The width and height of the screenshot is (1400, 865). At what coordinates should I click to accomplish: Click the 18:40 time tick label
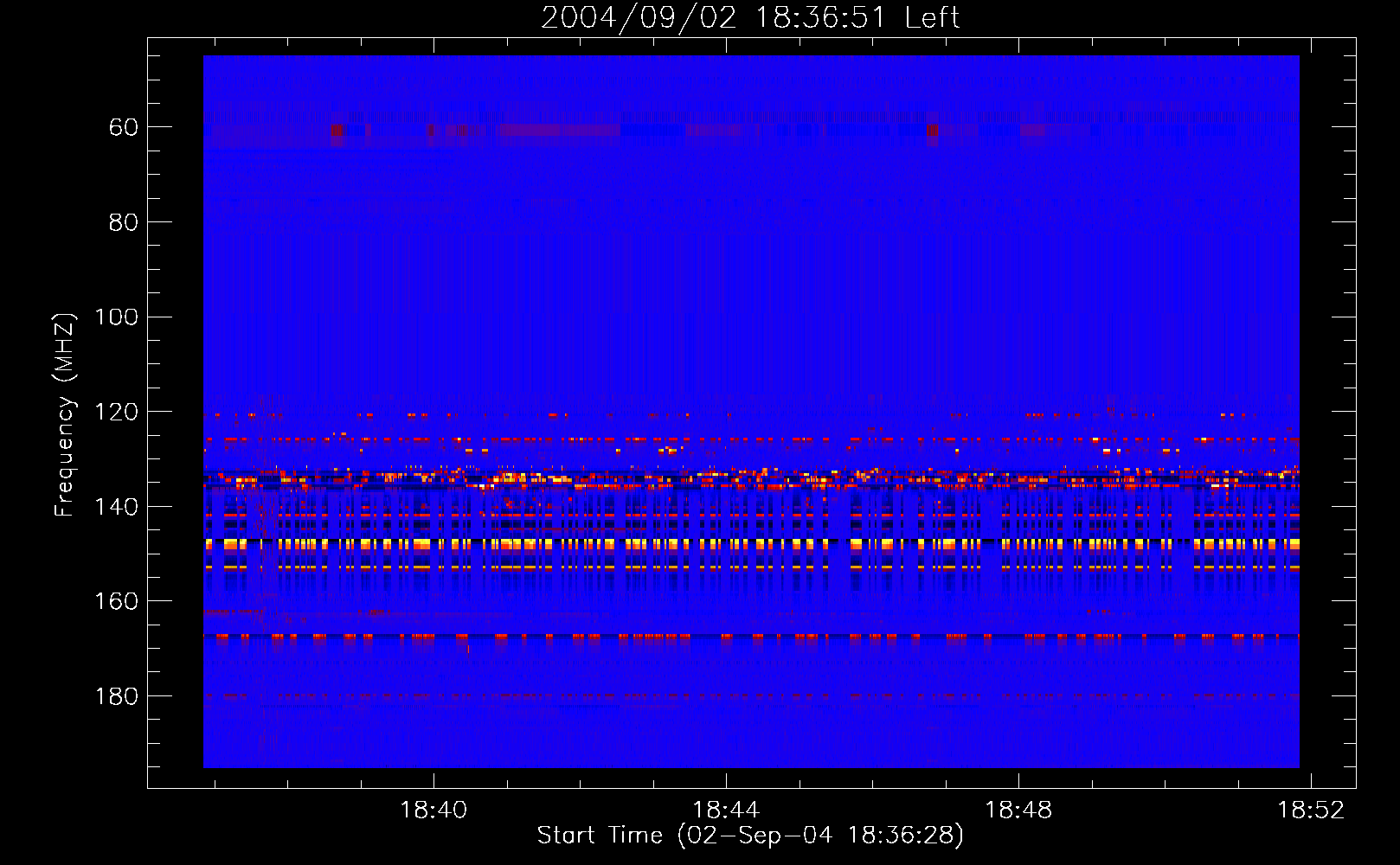pos(433,811)
